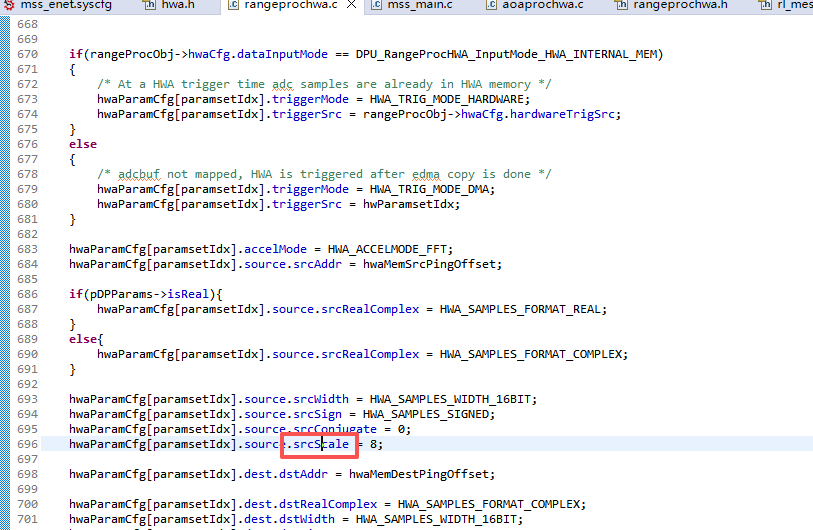Click the C file icon on mss_main.c tab
Image resolution: width=813 pixels, height=530 pixels.
pyautogui.click(x=376, y=5)
